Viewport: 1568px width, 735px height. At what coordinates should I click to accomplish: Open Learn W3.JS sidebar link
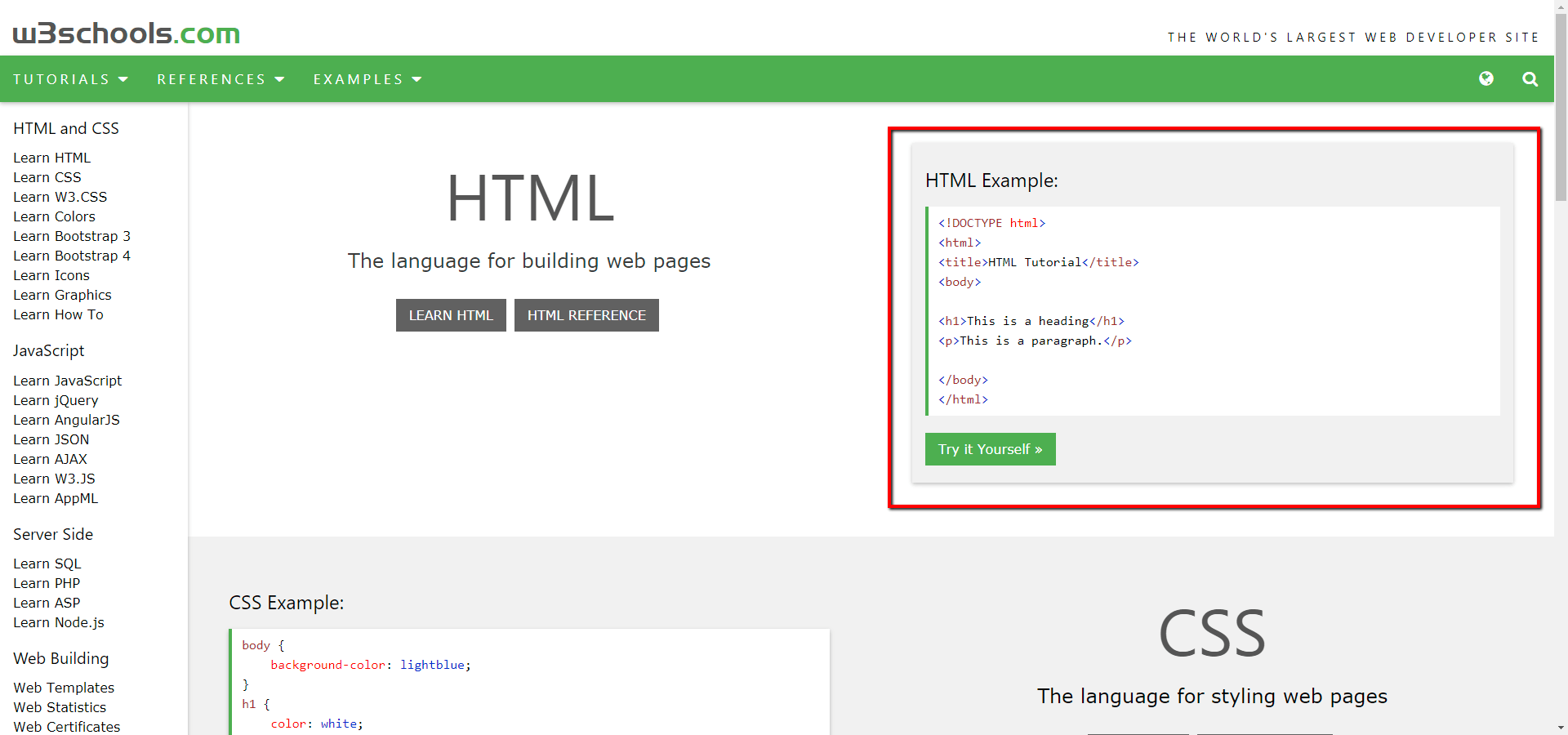pos(55,479)
